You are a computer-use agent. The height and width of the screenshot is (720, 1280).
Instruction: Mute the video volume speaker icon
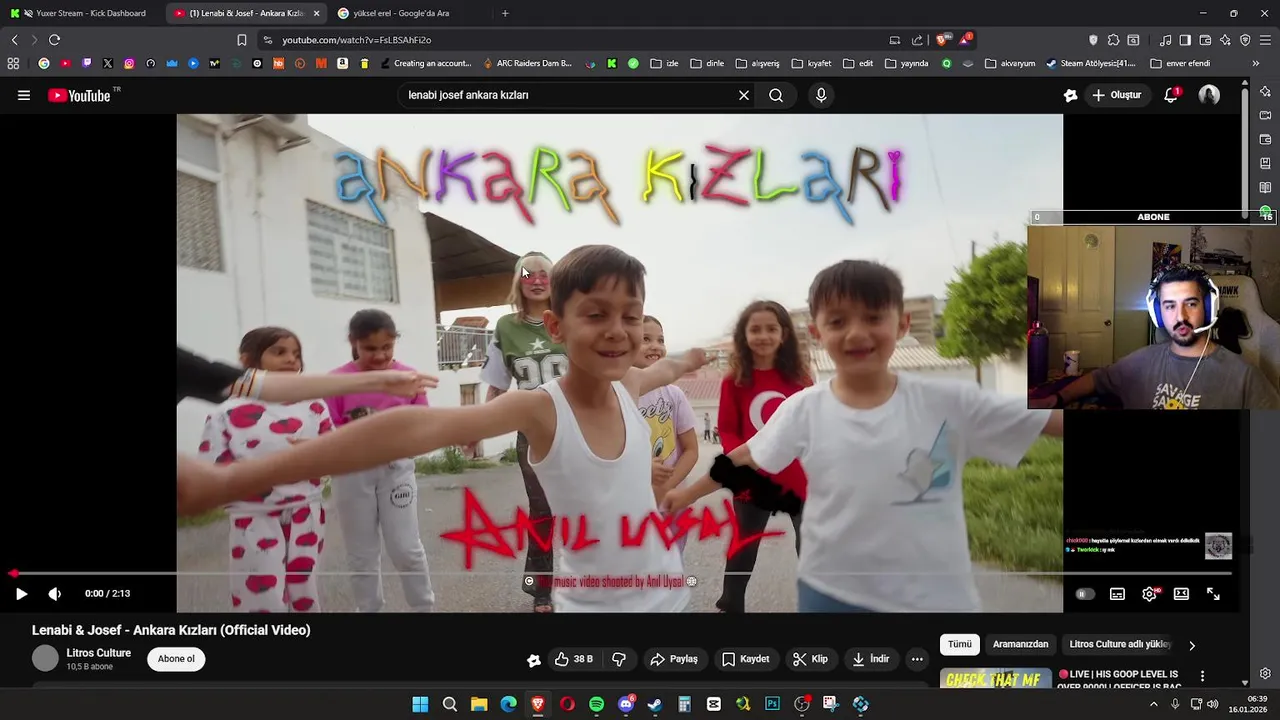click(x=55, y=593)
